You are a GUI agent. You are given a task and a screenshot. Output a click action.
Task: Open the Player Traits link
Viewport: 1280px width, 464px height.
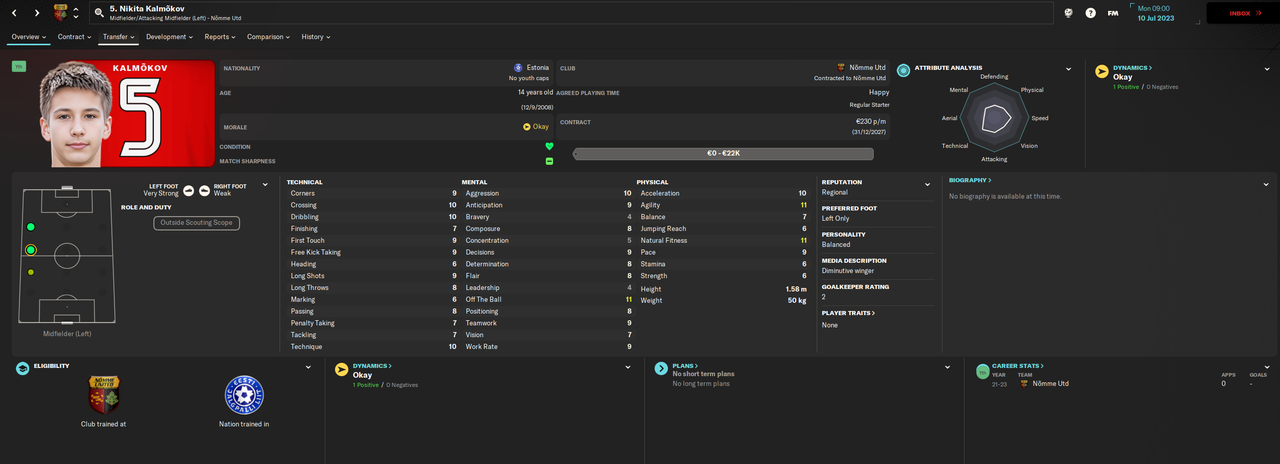pyautogui.click(x=848, y=313)
